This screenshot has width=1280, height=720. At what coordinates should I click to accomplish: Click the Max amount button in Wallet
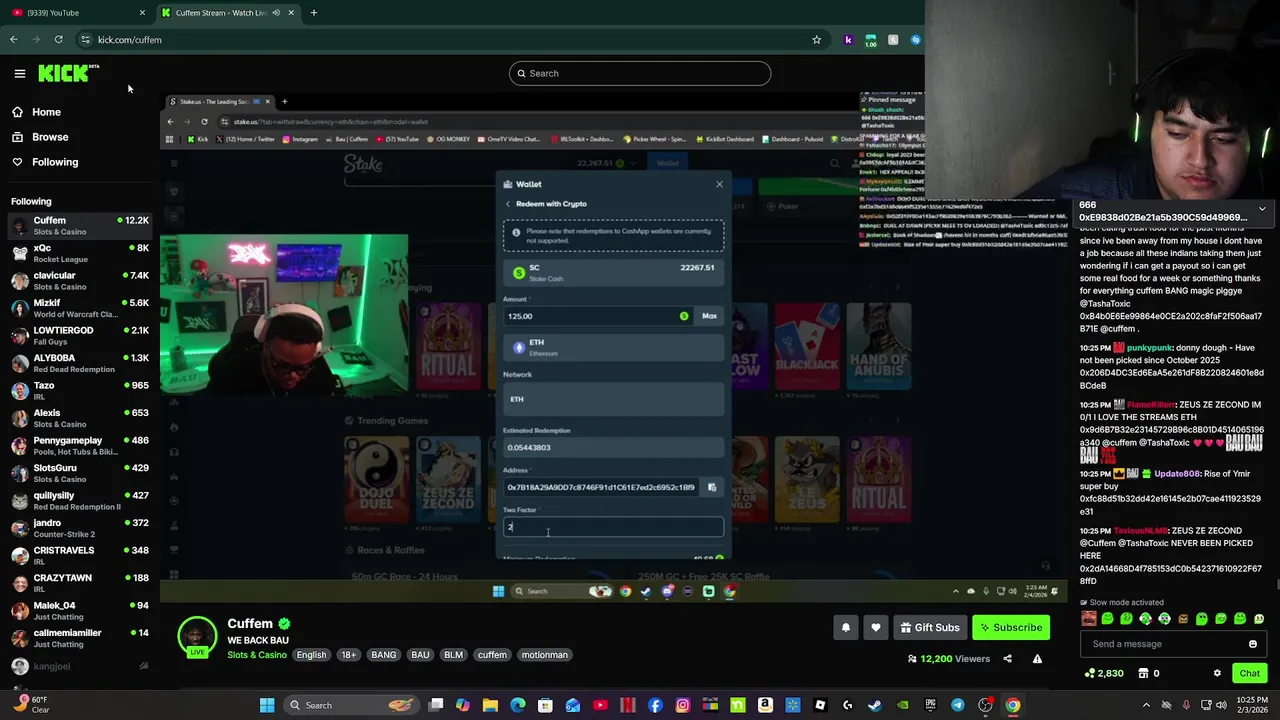point(709,316)
